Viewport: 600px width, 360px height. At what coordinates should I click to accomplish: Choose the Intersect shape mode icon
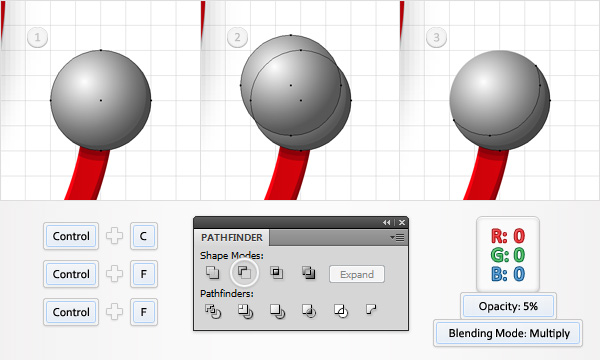point(277,273)
